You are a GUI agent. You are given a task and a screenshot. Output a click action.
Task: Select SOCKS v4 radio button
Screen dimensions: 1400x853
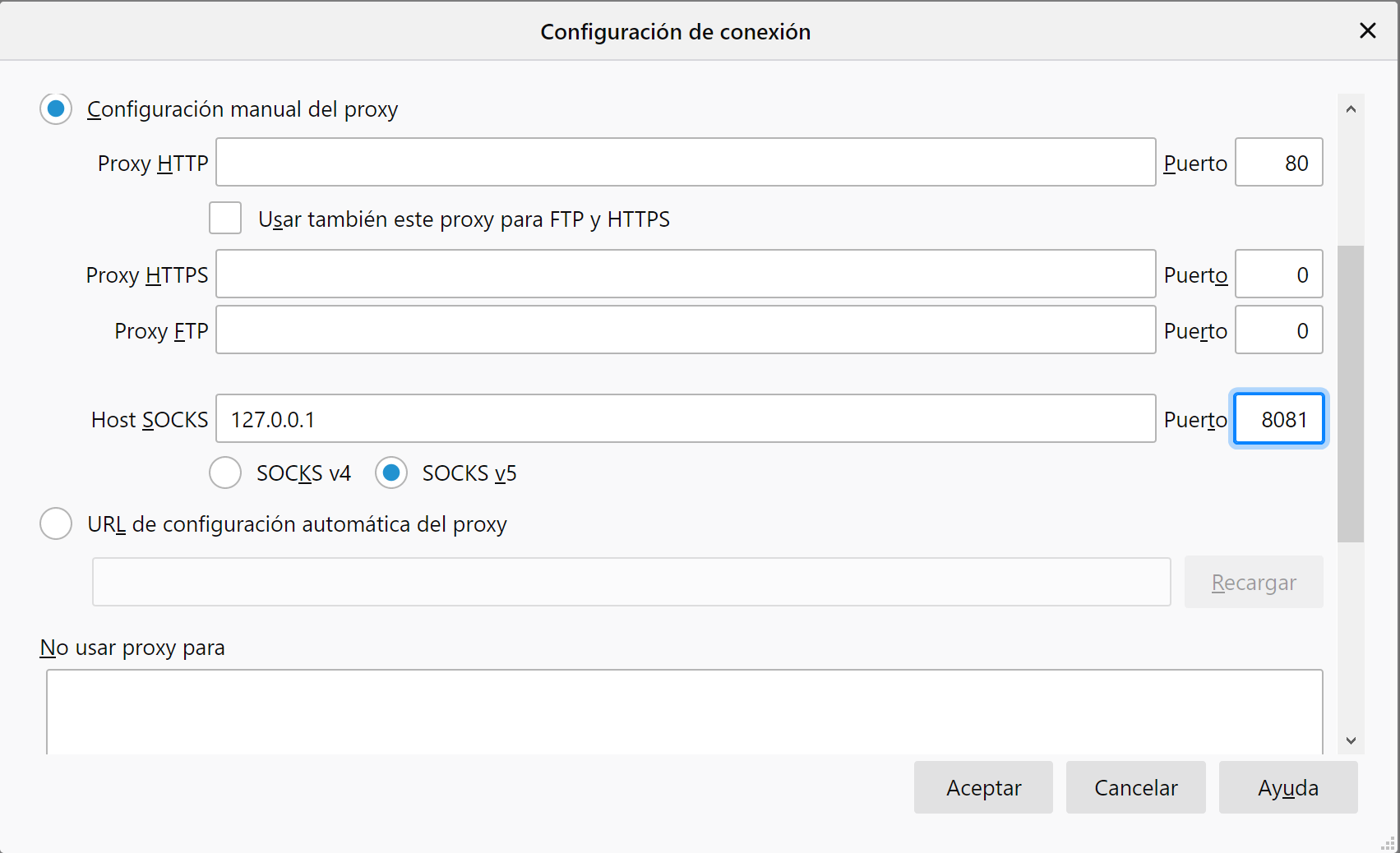[225, 473]
